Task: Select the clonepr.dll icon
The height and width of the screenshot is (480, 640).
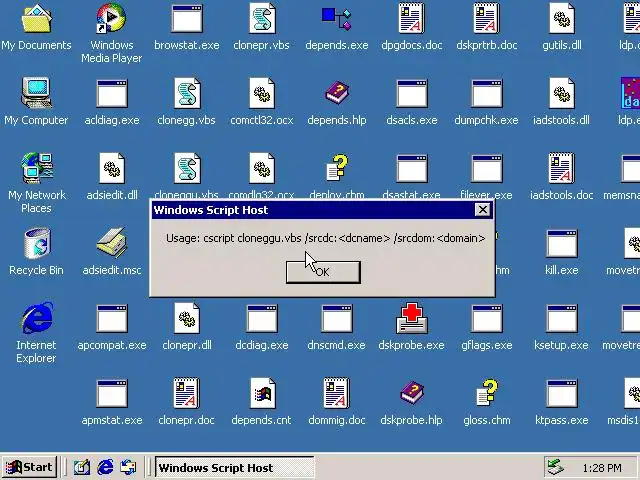Action: point(187,319)
